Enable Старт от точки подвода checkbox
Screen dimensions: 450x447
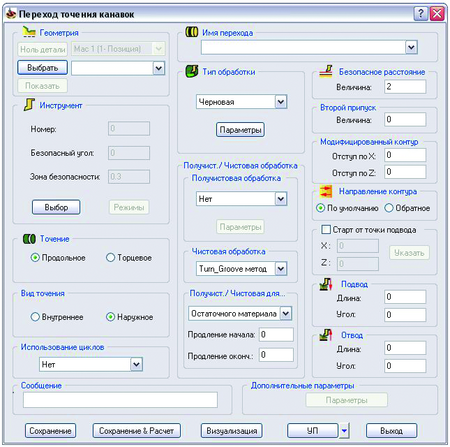pos(326,230)
